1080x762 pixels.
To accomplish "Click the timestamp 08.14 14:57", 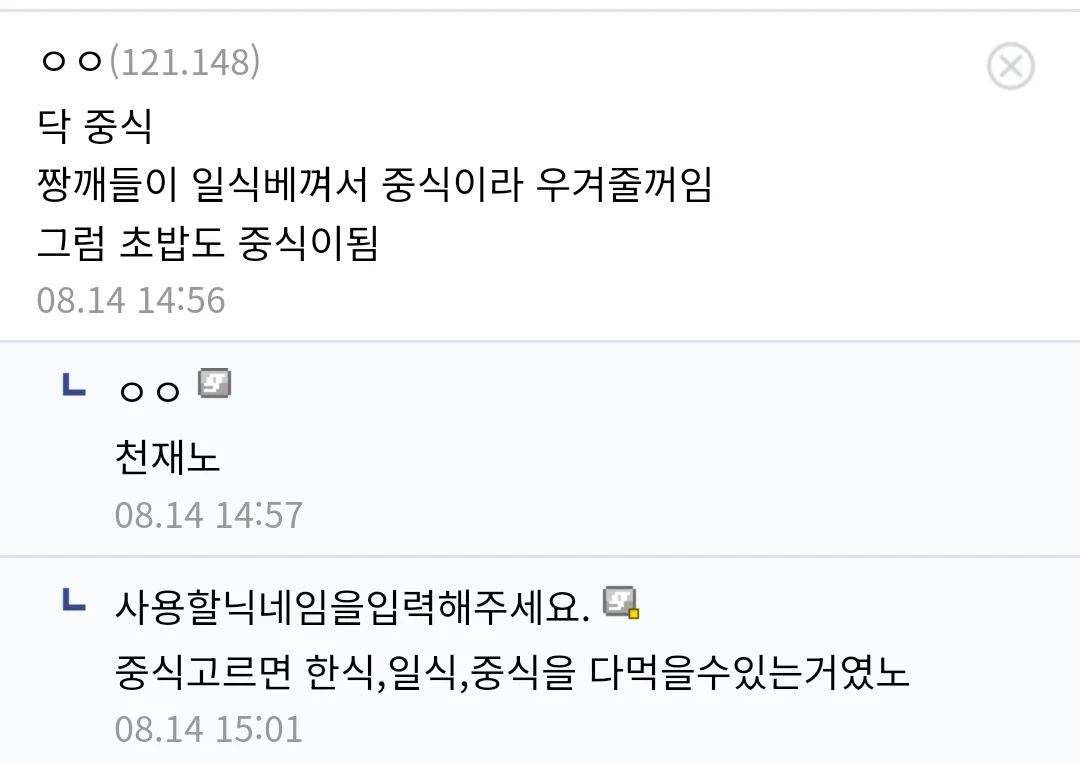I will click(209, 515).
